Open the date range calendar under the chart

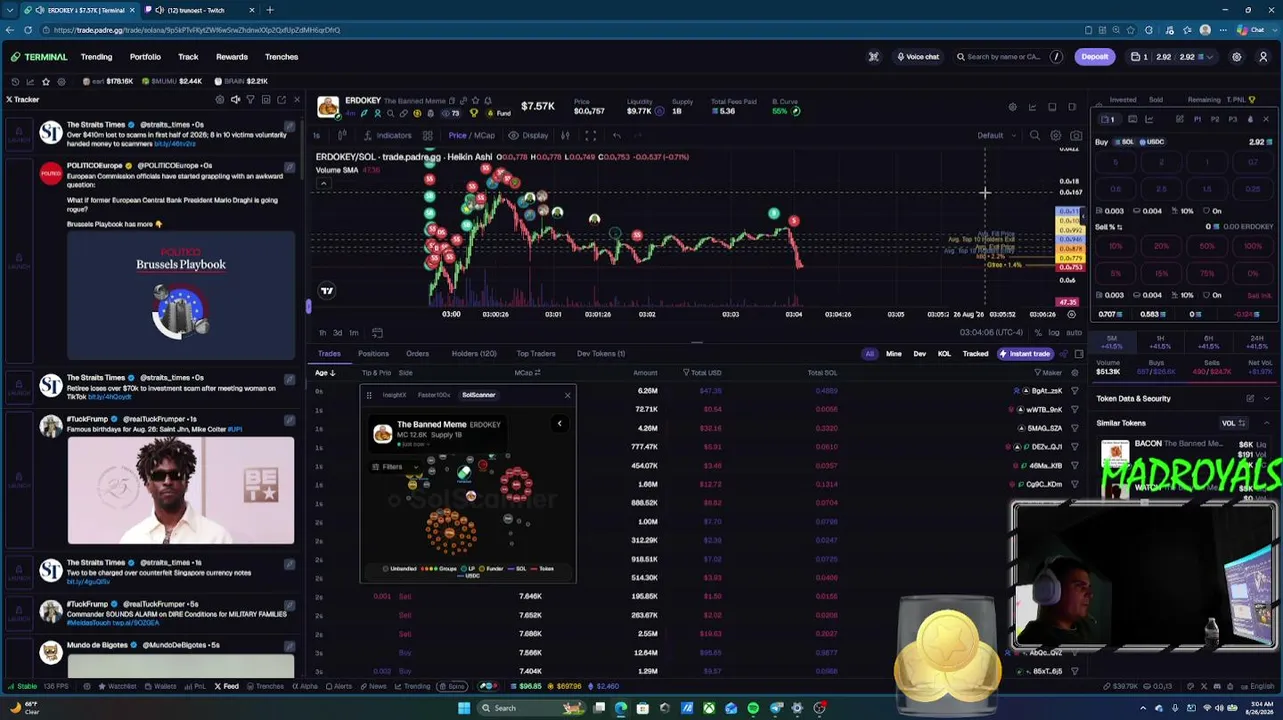tap(377, 333)
